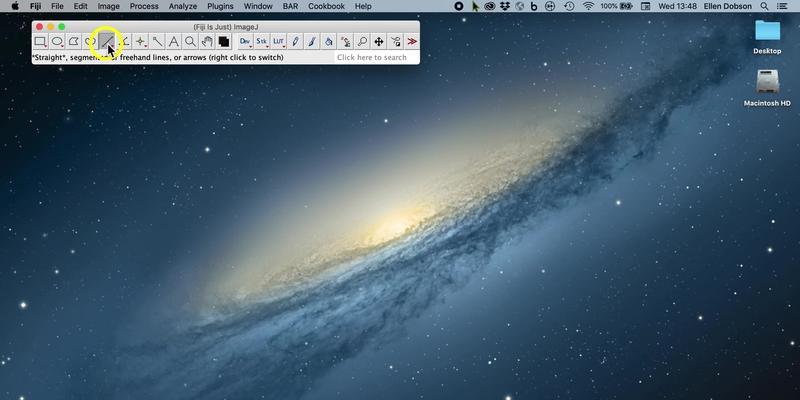The height and width of the screenshot is (400, 800).
Task: Open Notification Center list icon
Action: (x=782, y=6)
